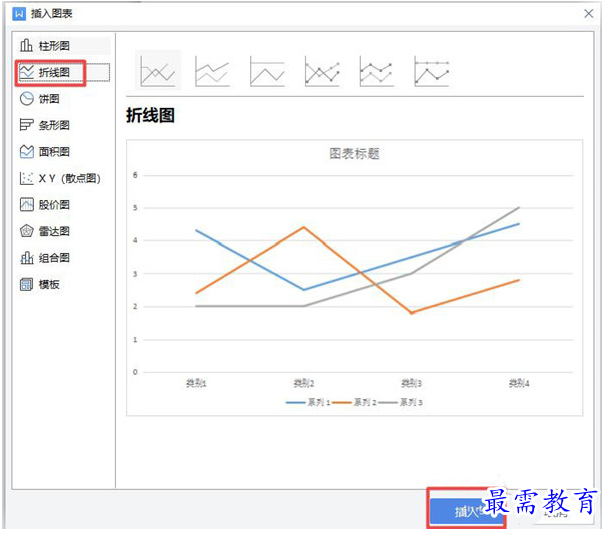
Task: Pick the 面积图 area chart category
Action: (x=63, y=152)
